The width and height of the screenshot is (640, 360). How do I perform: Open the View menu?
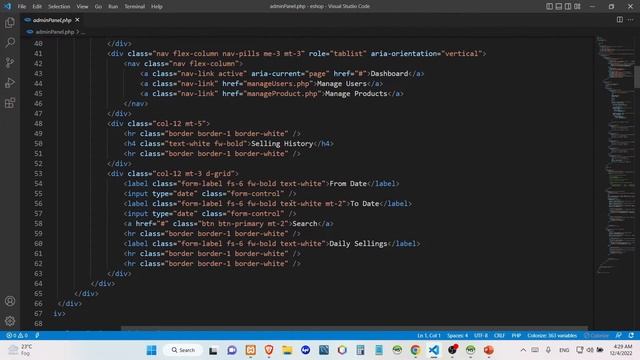point(82,6)
